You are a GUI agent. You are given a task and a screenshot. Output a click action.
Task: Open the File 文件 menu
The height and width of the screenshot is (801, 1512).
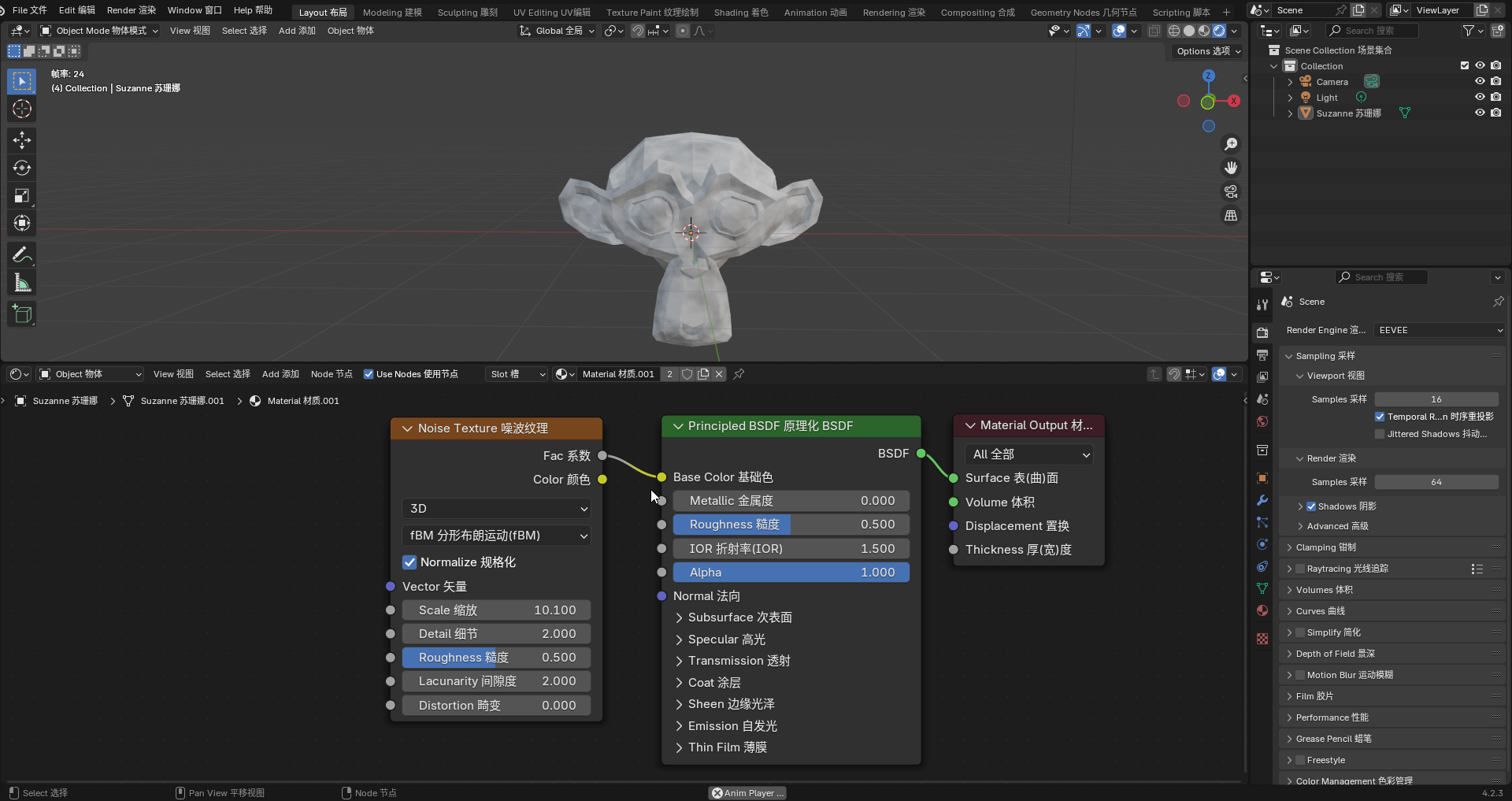click(x=30, y=10)
